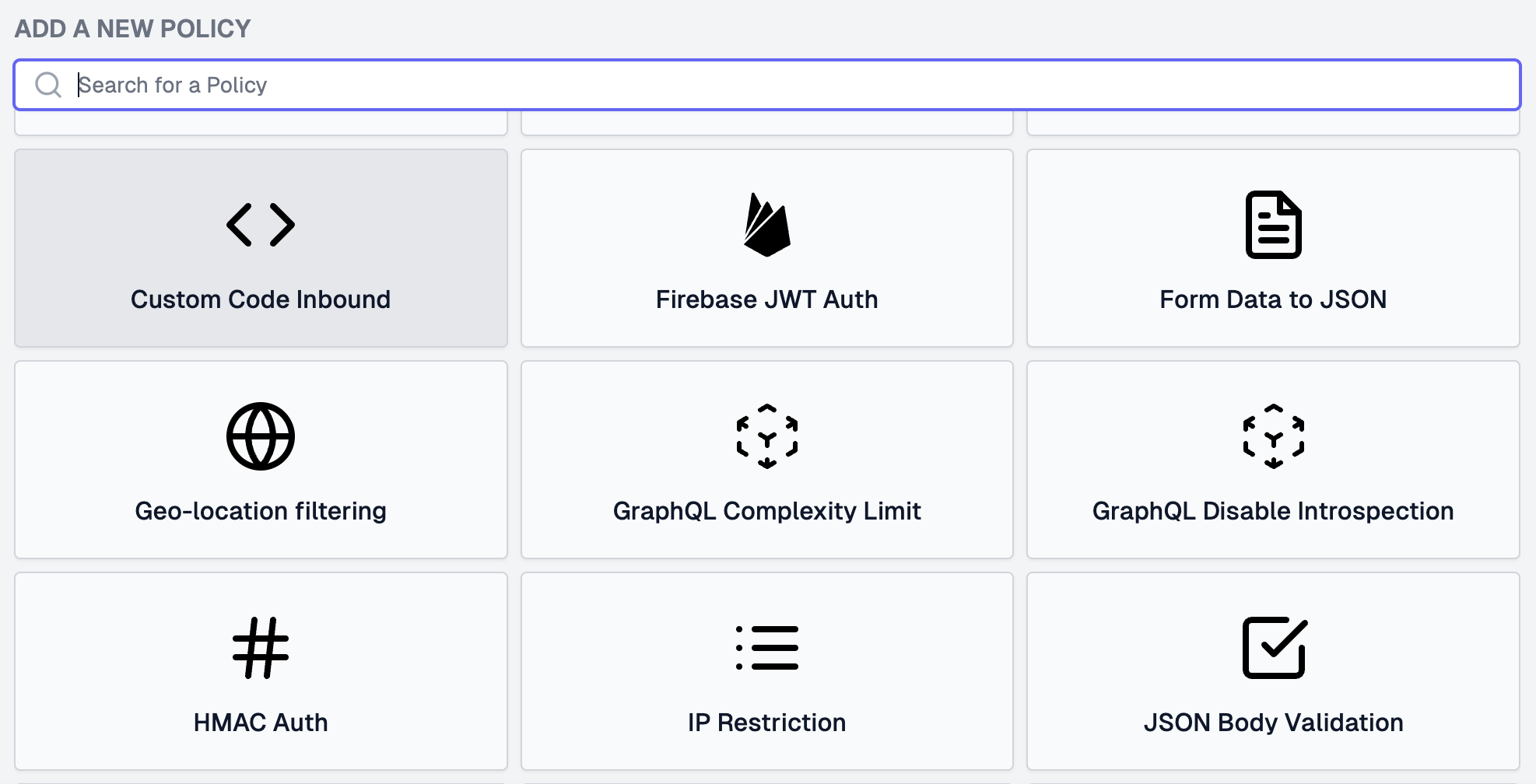Select the GraphQL Complexity Limit label
The width and height of the screenshot is (1536, 784).
tap(767, 511)
